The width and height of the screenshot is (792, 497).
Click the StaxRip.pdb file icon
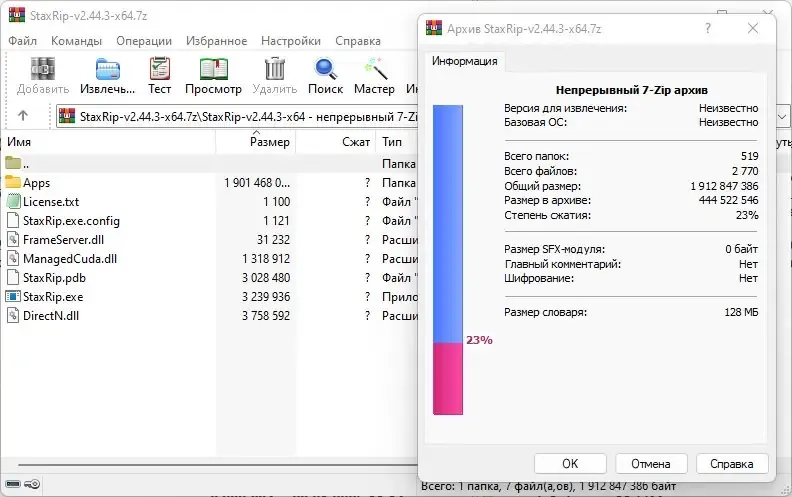point(13,277)
